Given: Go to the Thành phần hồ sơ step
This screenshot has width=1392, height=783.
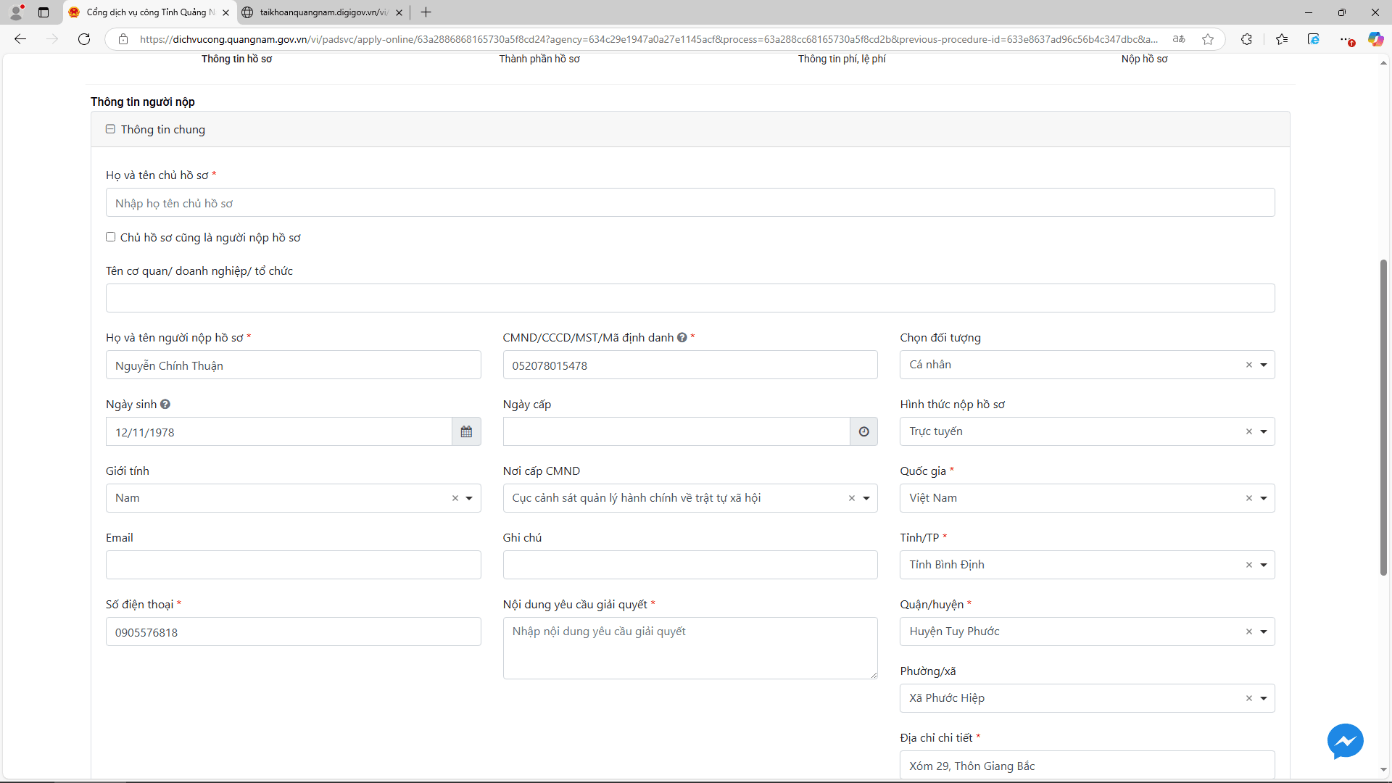Looking at the screenshot, I should 539,59.
